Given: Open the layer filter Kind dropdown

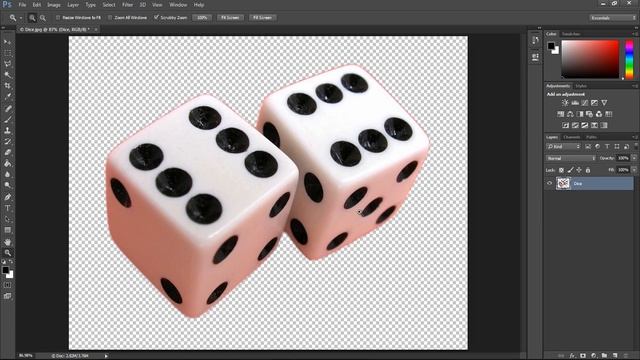Looking at the screenshot, I should [x=564, y=147].
